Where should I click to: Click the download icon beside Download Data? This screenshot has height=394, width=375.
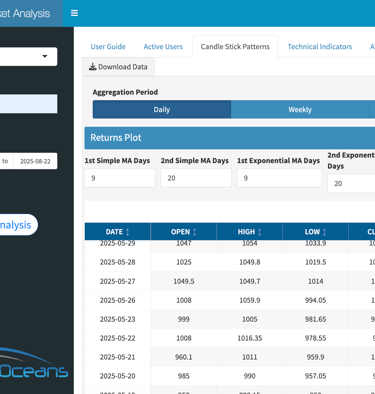coord(92,67)
